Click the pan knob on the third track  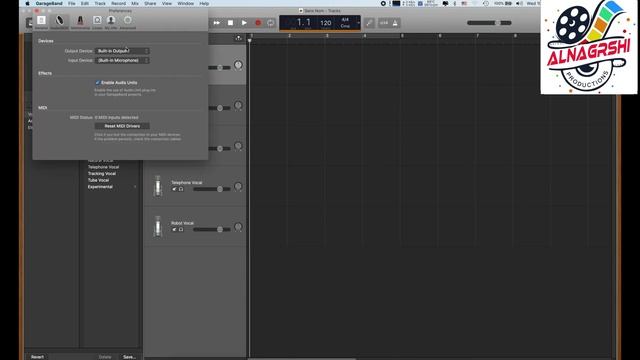(238, 146)
